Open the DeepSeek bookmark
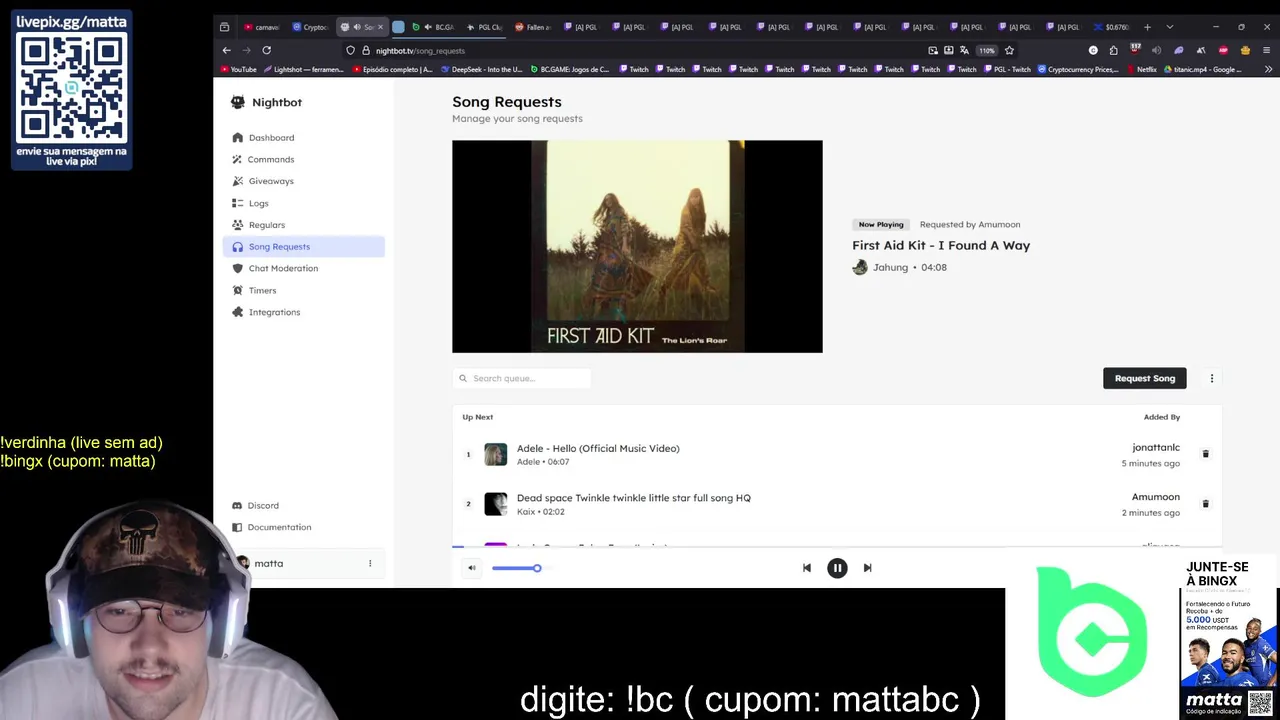 [482, 70]
